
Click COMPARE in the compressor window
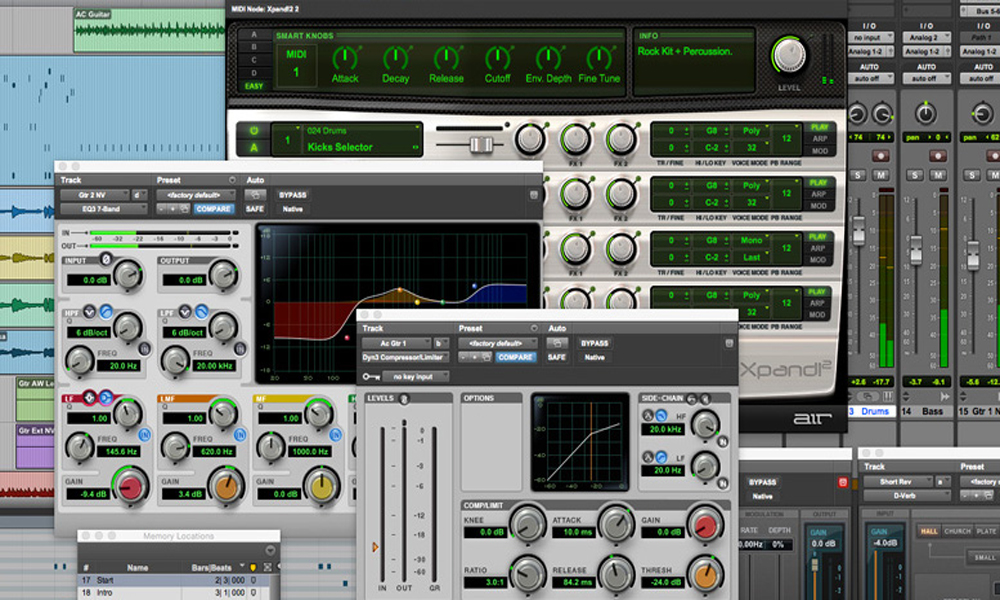[516, 357]
